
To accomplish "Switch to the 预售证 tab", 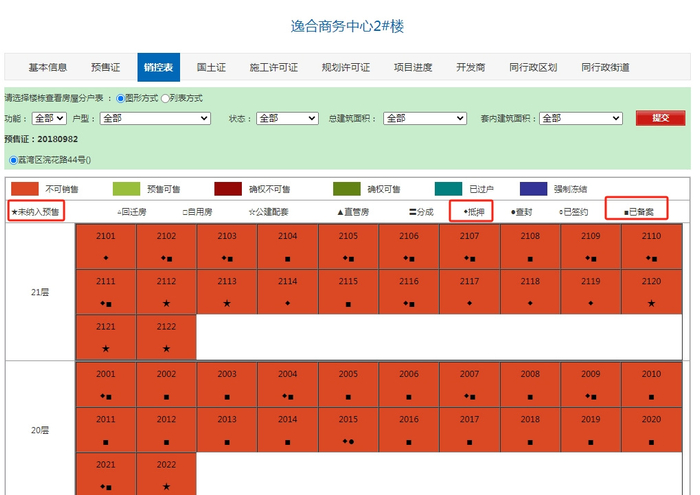I will coord(105,67).
